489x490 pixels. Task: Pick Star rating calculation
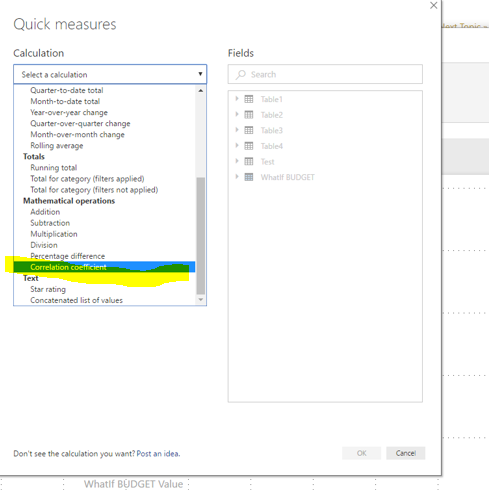(48, 289)
